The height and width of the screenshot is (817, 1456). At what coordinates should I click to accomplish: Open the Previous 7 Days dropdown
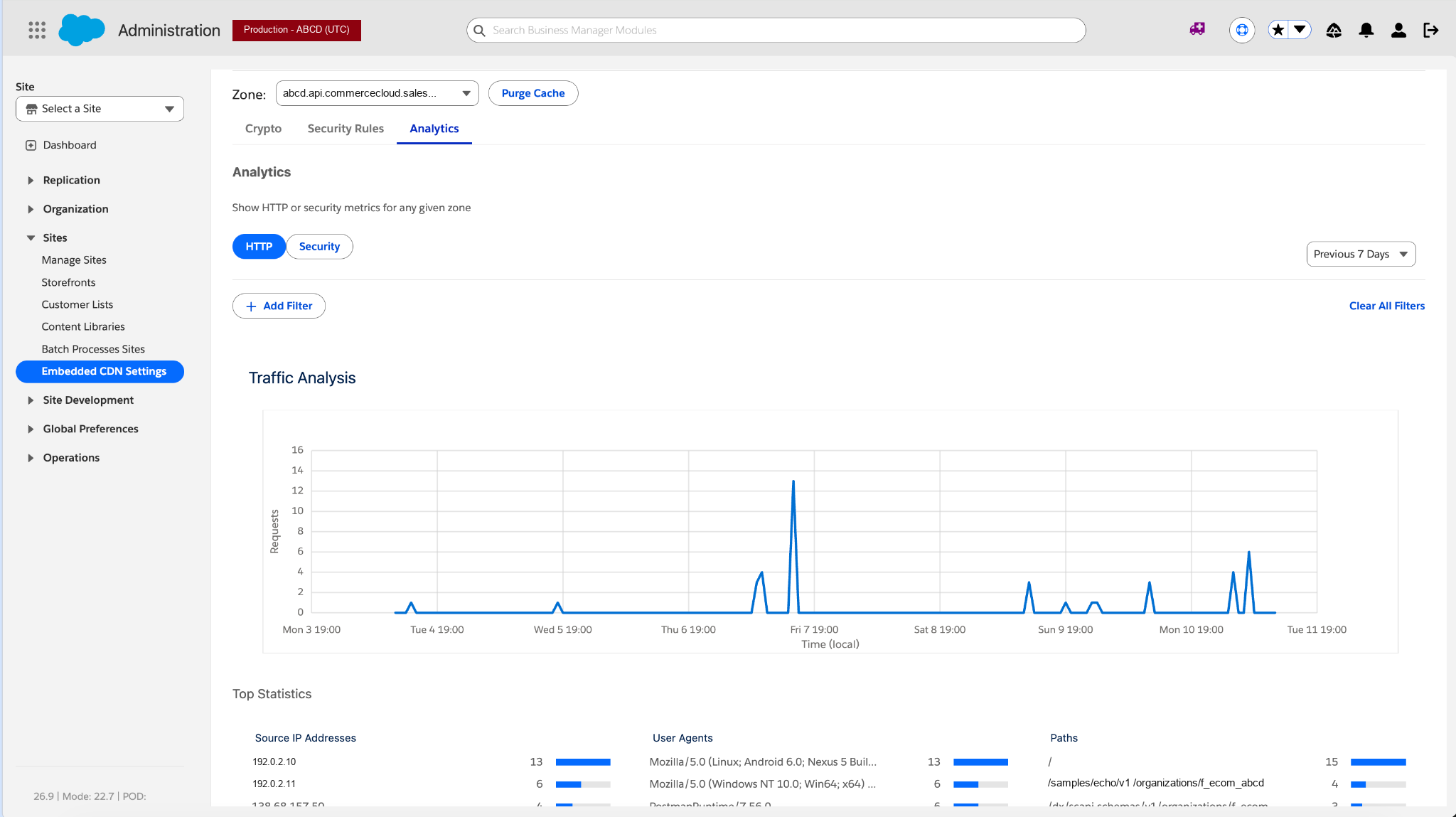1361,254
